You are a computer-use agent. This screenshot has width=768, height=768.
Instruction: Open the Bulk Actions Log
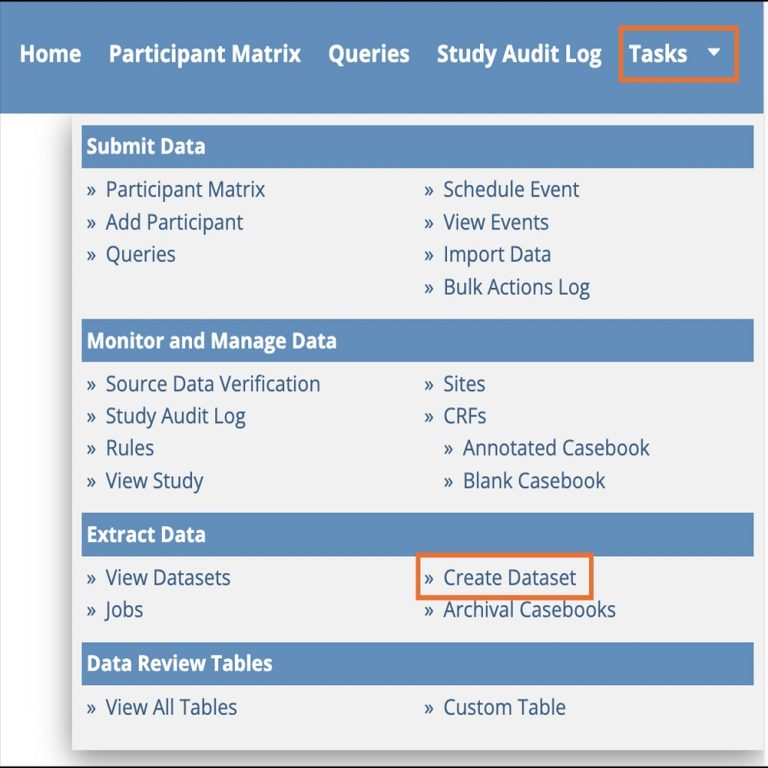pyautogui.click(x=516, y=287)
